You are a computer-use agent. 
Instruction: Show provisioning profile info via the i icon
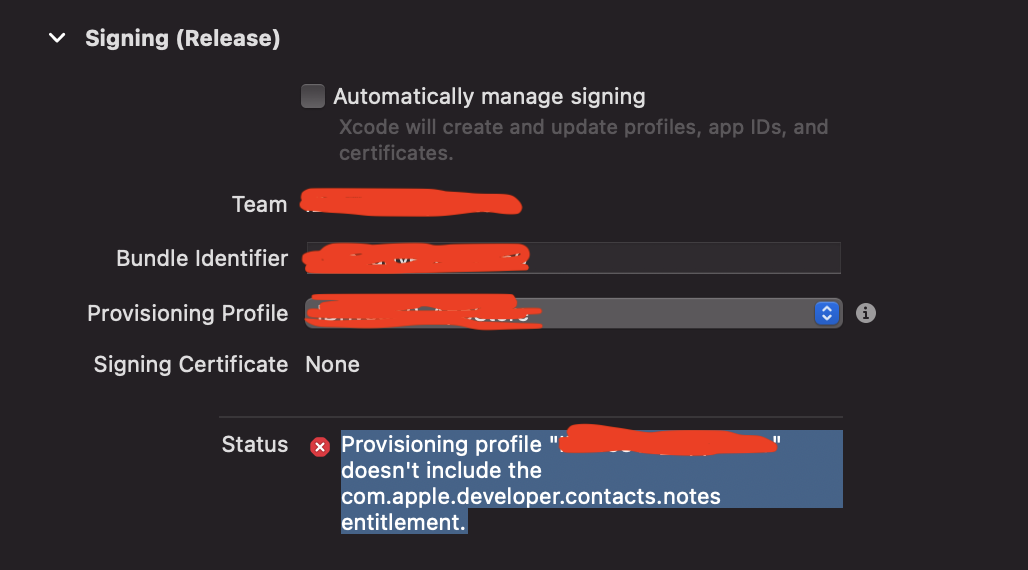[865, 313]
